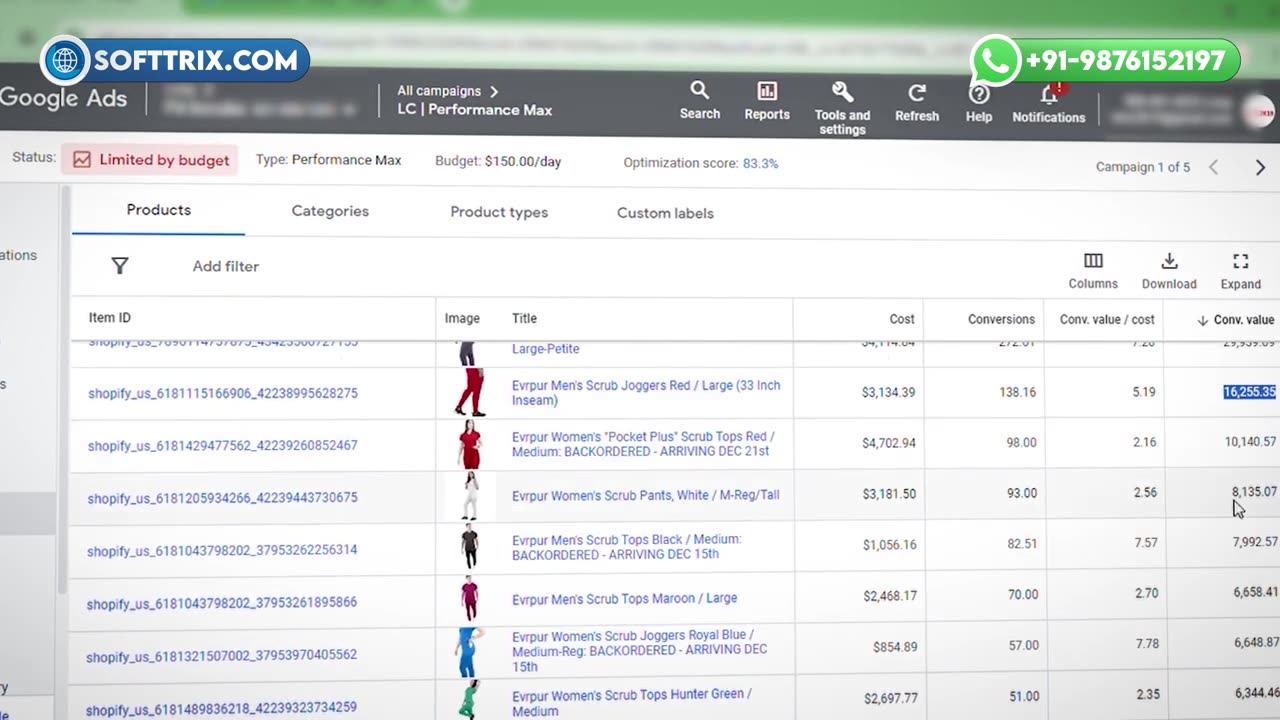Image resolution: width=1280 pixels, height=720 pixels.
Task: Download the products table
Action: click(1169, 271)
